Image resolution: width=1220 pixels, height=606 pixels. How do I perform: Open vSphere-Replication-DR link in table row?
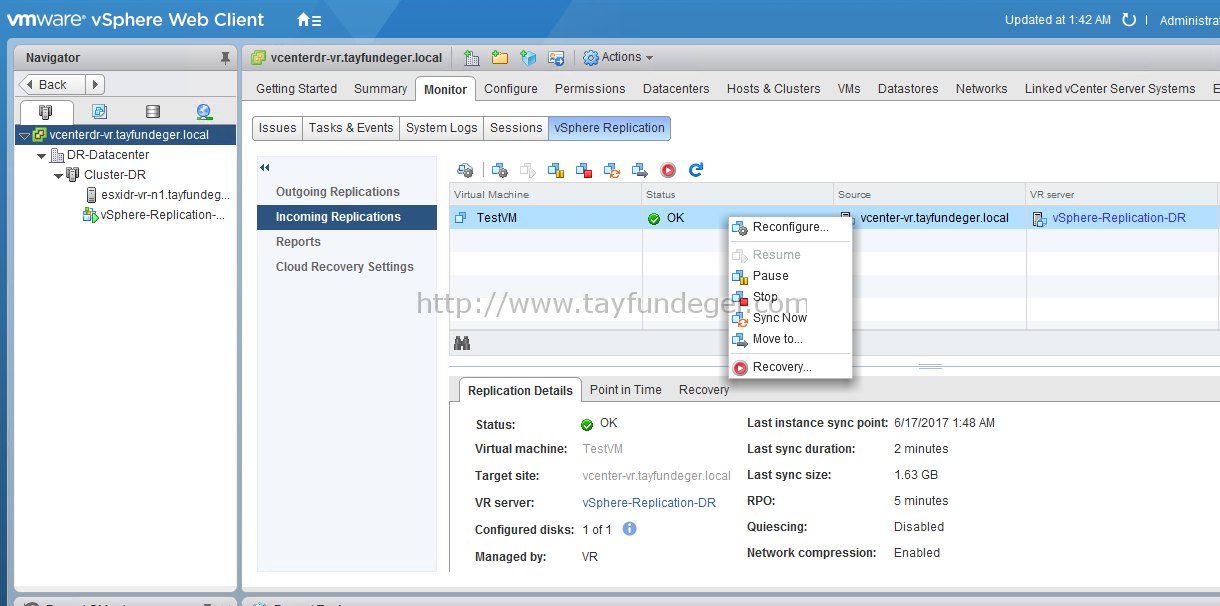[1119, 218]
